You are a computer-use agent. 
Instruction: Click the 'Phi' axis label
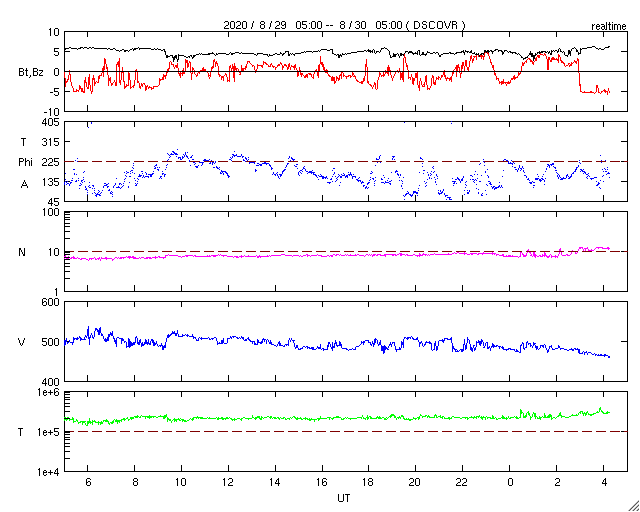[25, 163]
